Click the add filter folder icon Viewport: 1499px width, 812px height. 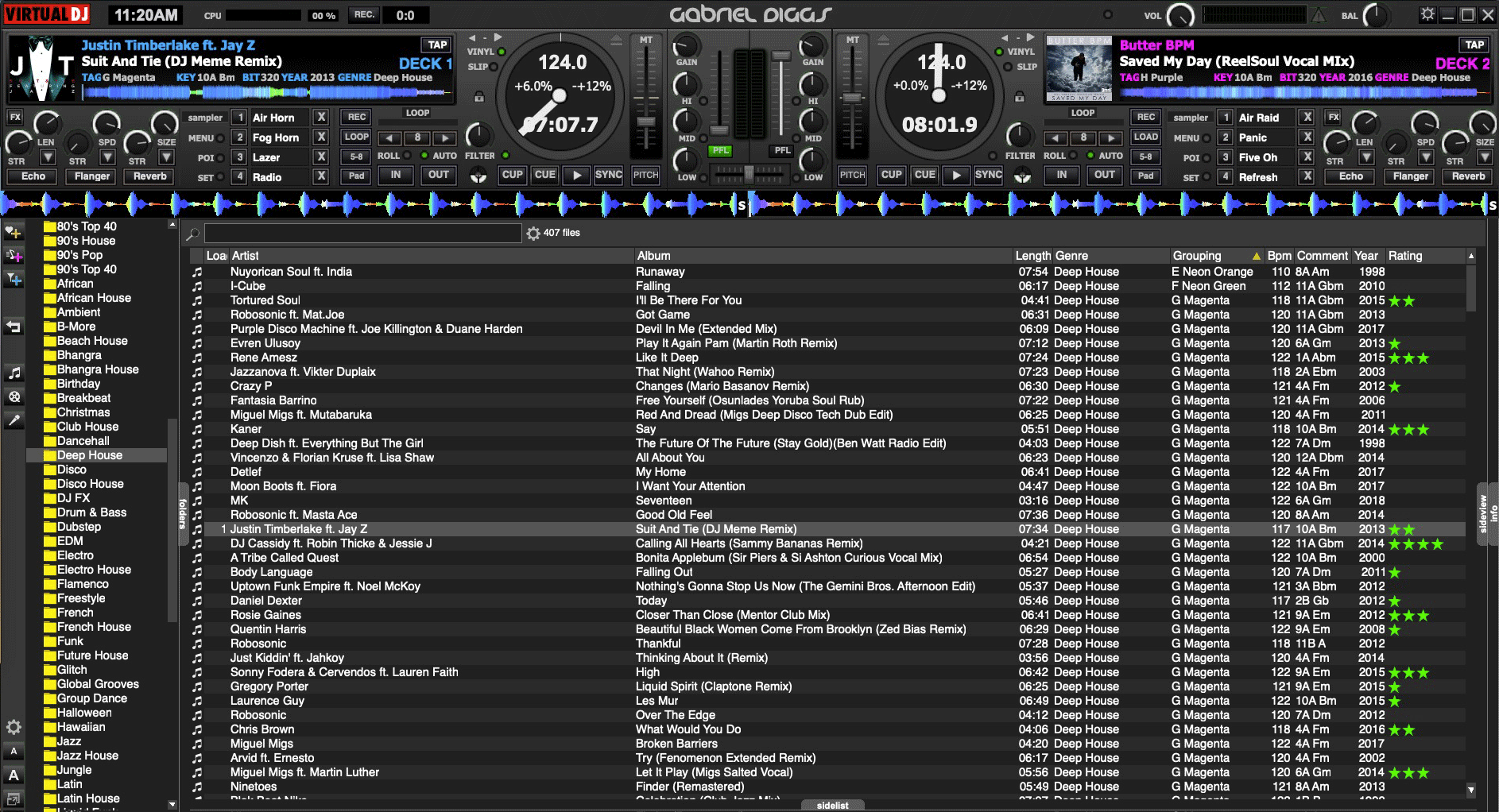[x=14, y=279]
